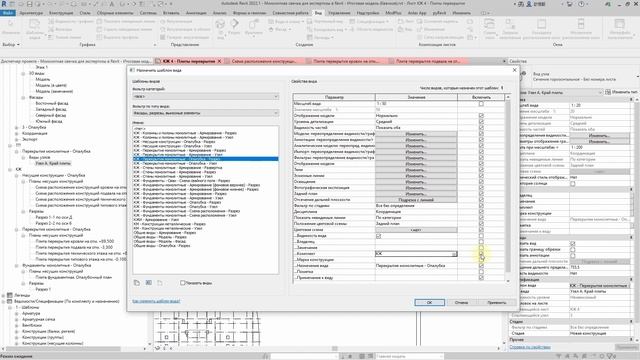
Task: Open the Комплект value dropdown arrow
Action: click(x=454, y=254)
